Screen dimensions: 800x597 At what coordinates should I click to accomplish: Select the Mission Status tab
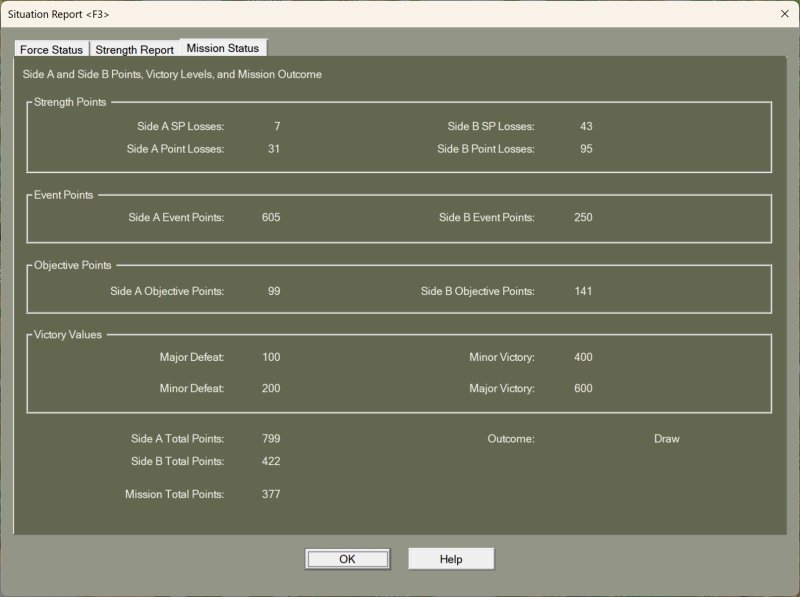pos(222,48)
